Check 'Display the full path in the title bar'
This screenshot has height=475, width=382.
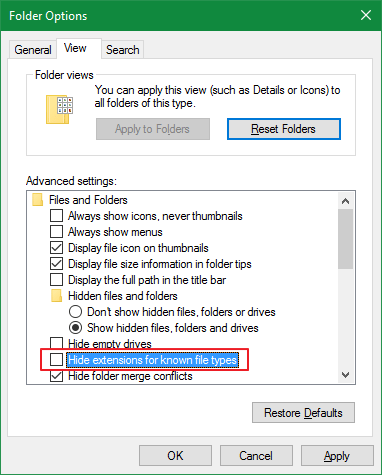coord(56,280)
